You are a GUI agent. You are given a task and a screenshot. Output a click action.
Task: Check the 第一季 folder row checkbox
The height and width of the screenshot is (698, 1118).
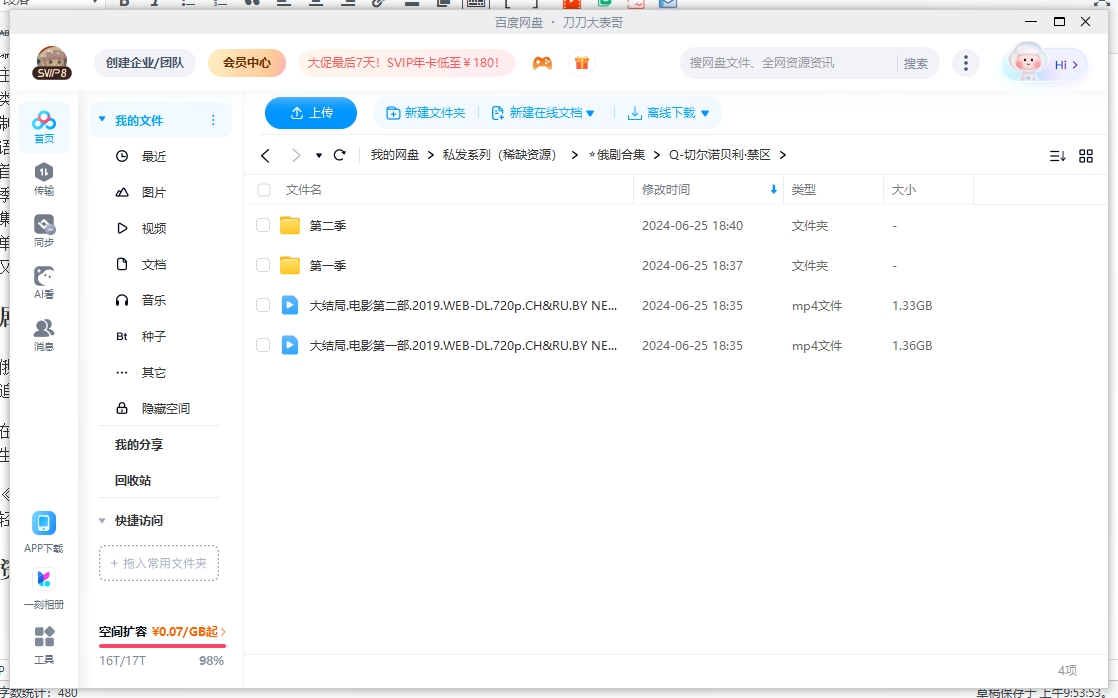262,265
